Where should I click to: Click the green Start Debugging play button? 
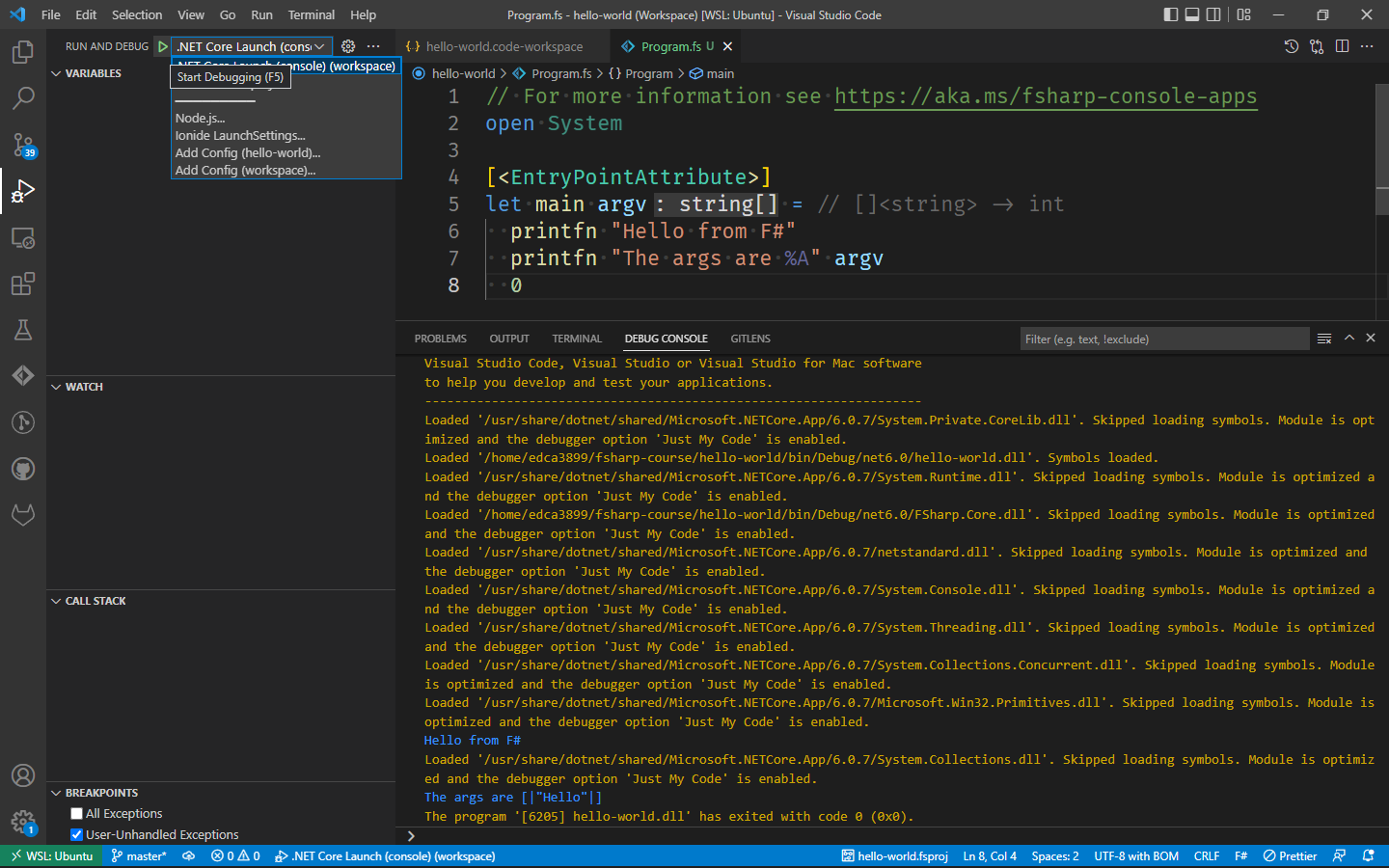163,46
